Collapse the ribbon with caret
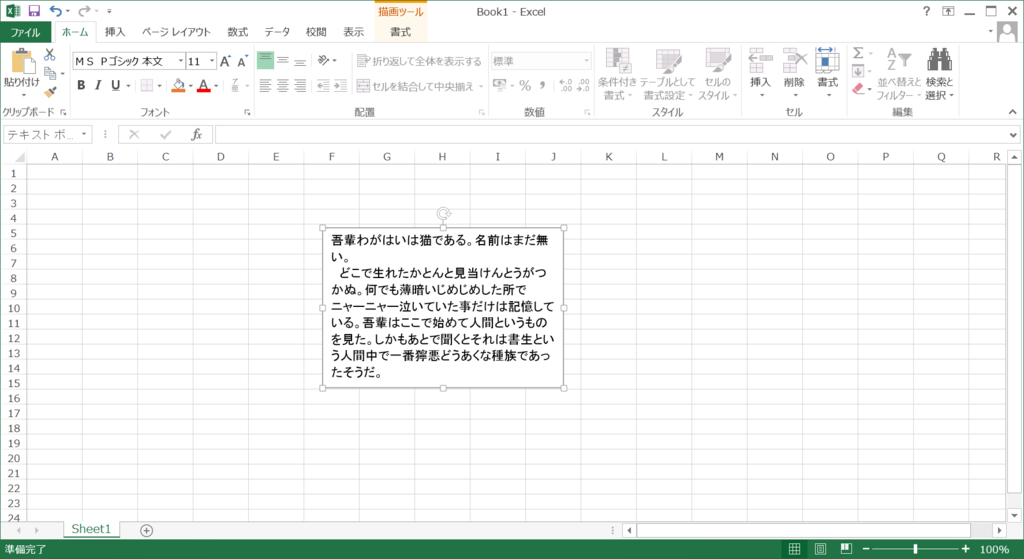Viewport: 1024px width, 559px height. click(x=1013, y=112)
